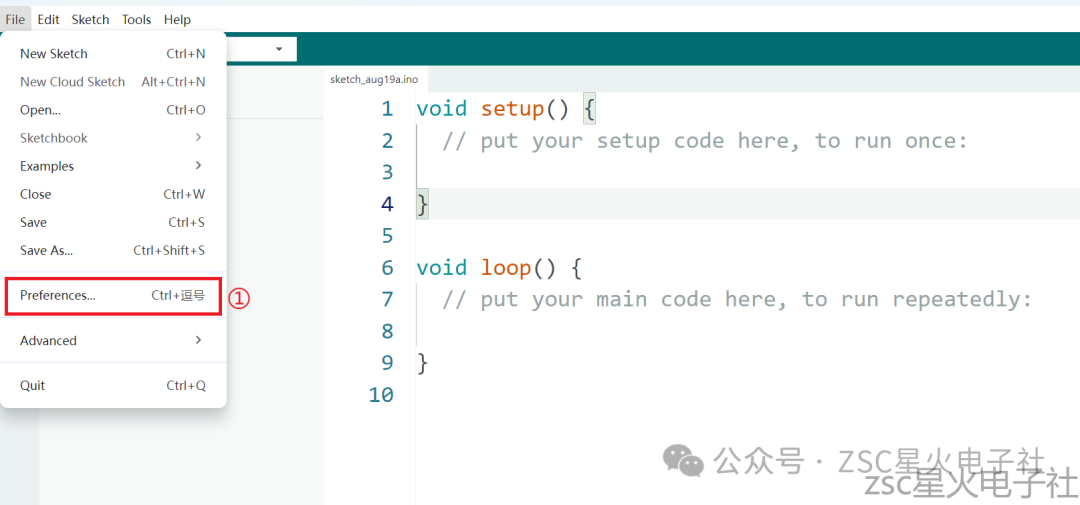Choose Save from the File menu
The width and height of the screenshot is (1080, 505).
point(113,223)
